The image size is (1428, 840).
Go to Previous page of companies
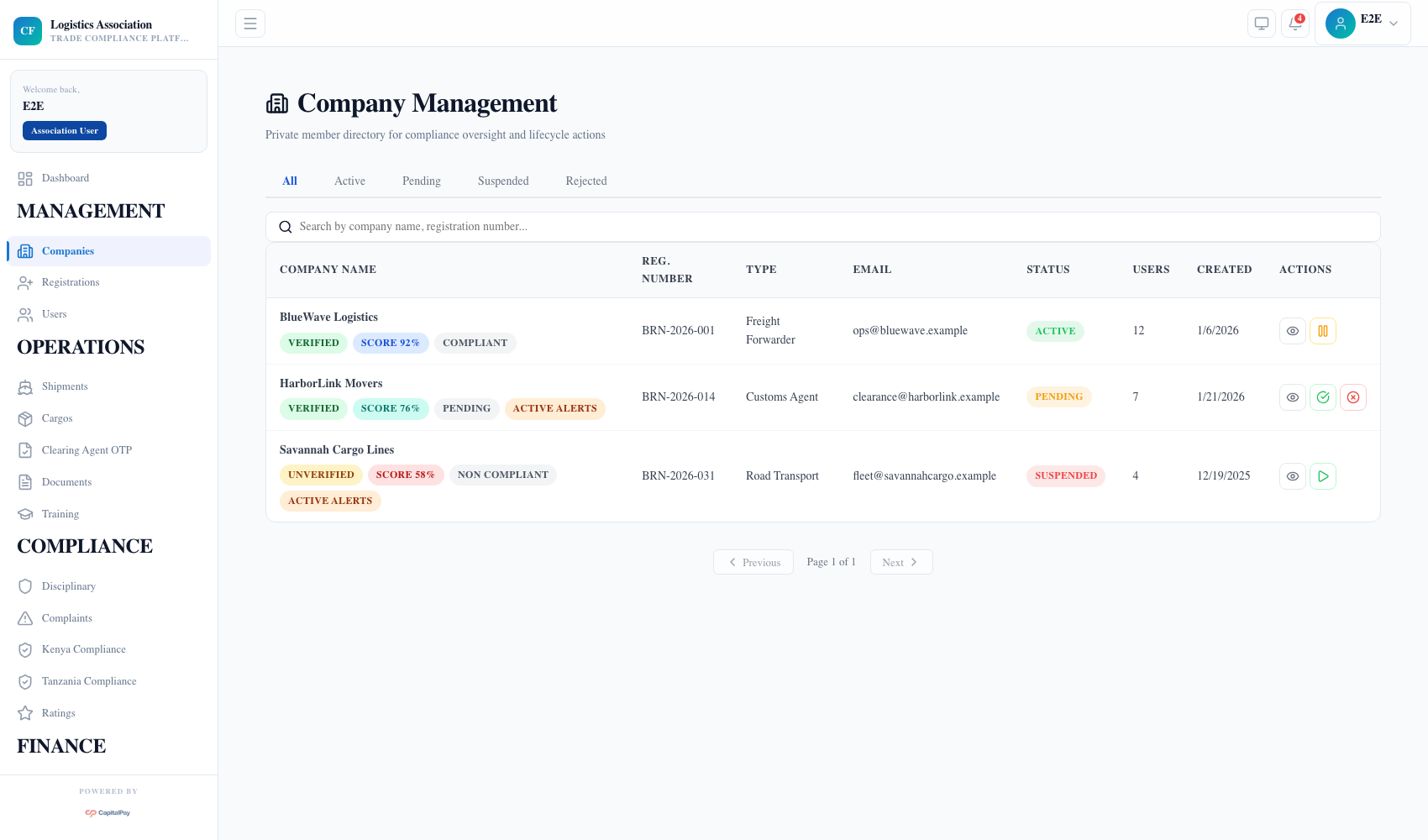pyautogui.click(x=753, y=562)
